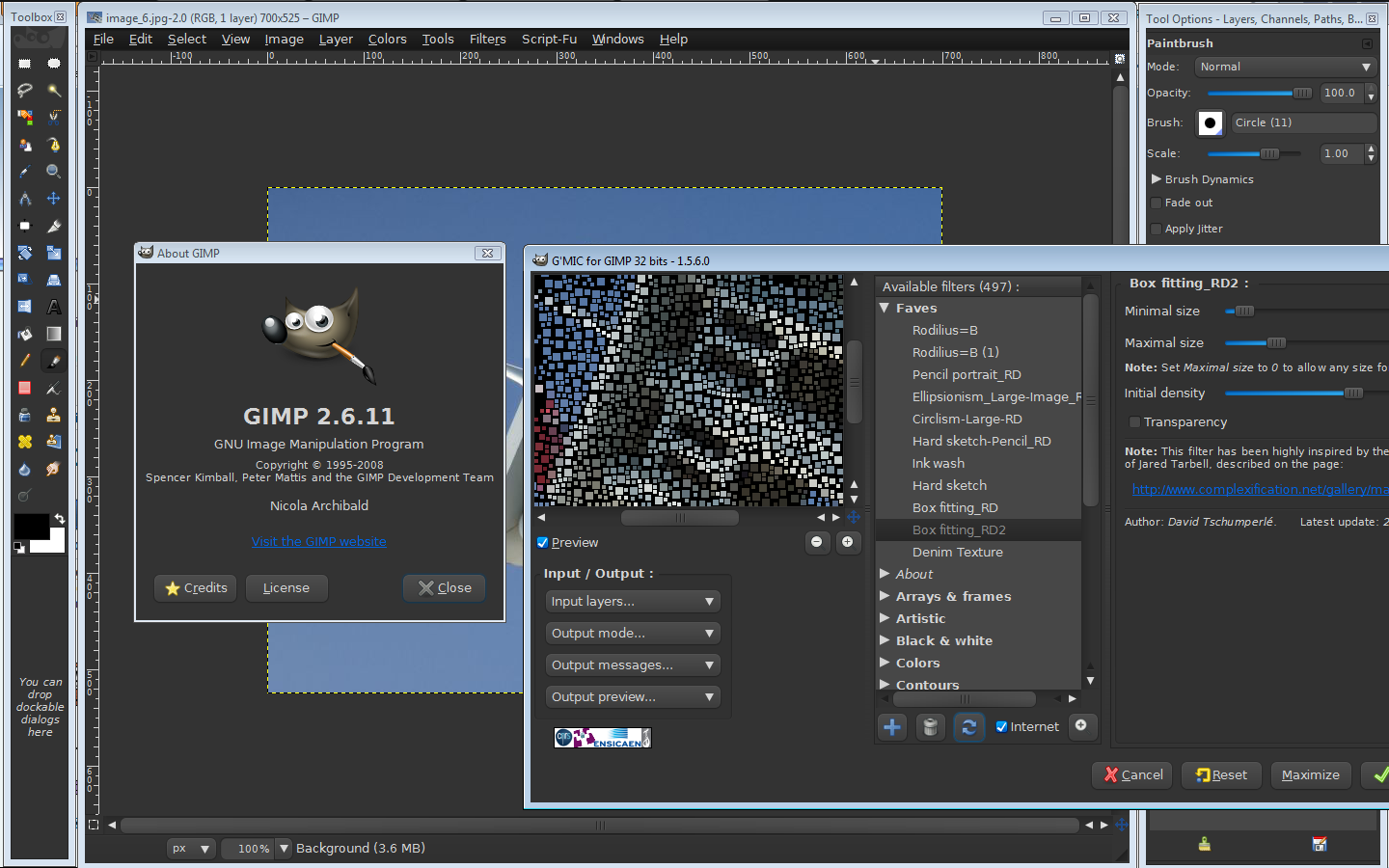The image size is (1389, 868).
Task: Open the px units dropdown in status bar
Action: [x=191, y=849]
